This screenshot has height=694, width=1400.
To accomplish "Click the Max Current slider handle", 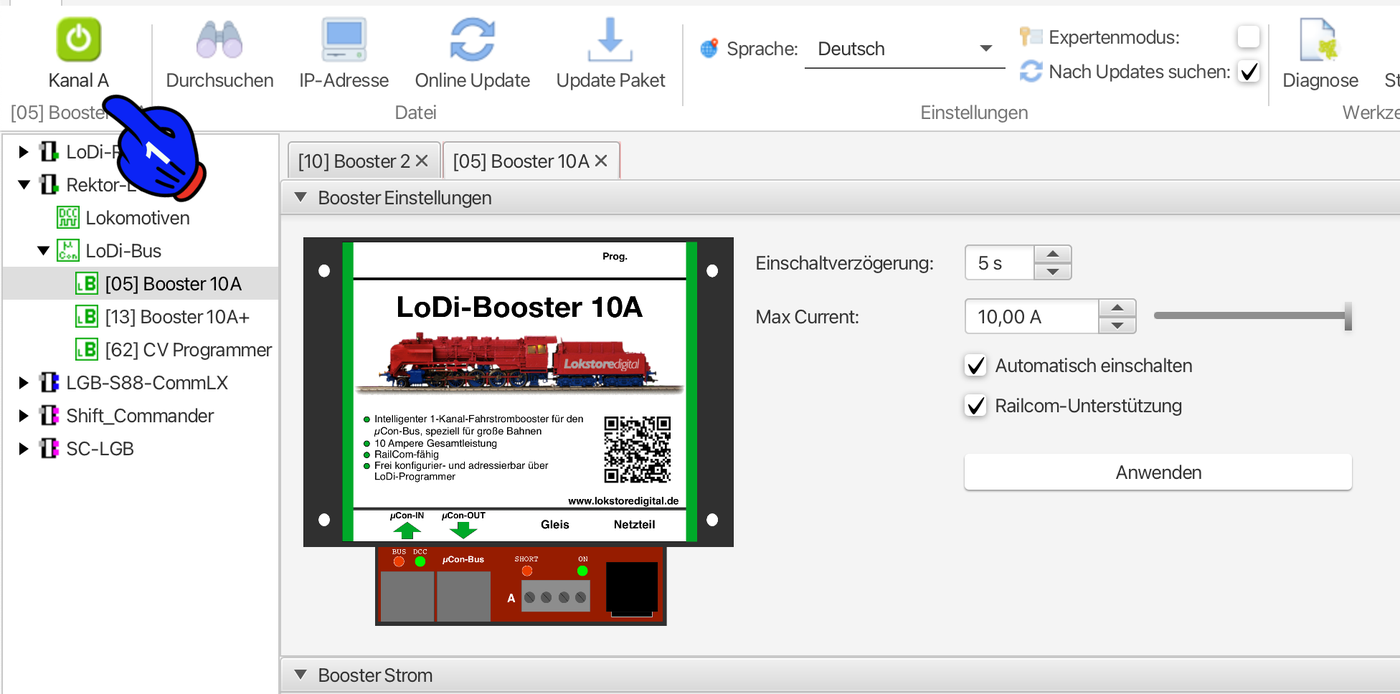I will tap(1348, 316).
